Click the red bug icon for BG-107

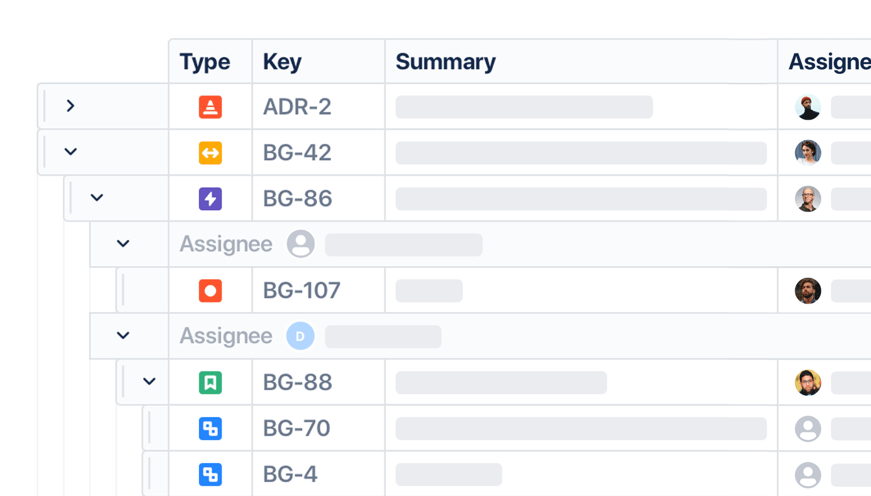[x=210, y=291]
